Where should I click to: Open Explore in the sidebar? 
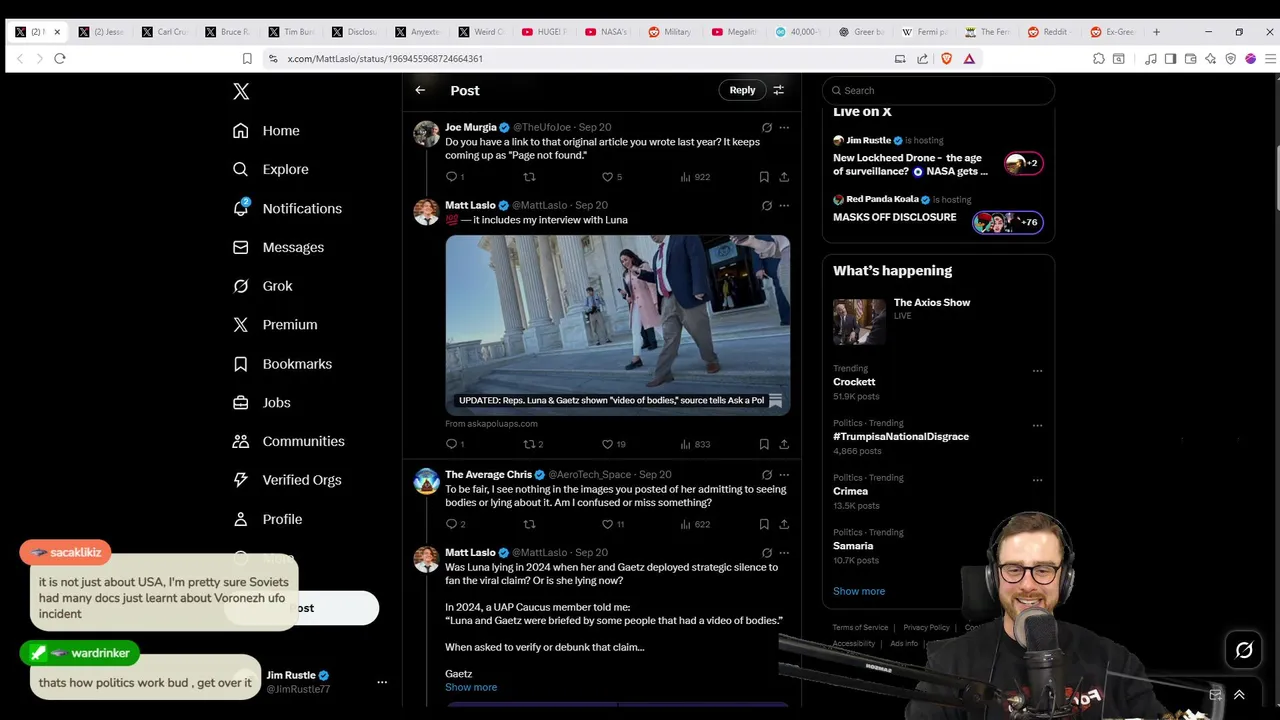[x=270, y=170]
